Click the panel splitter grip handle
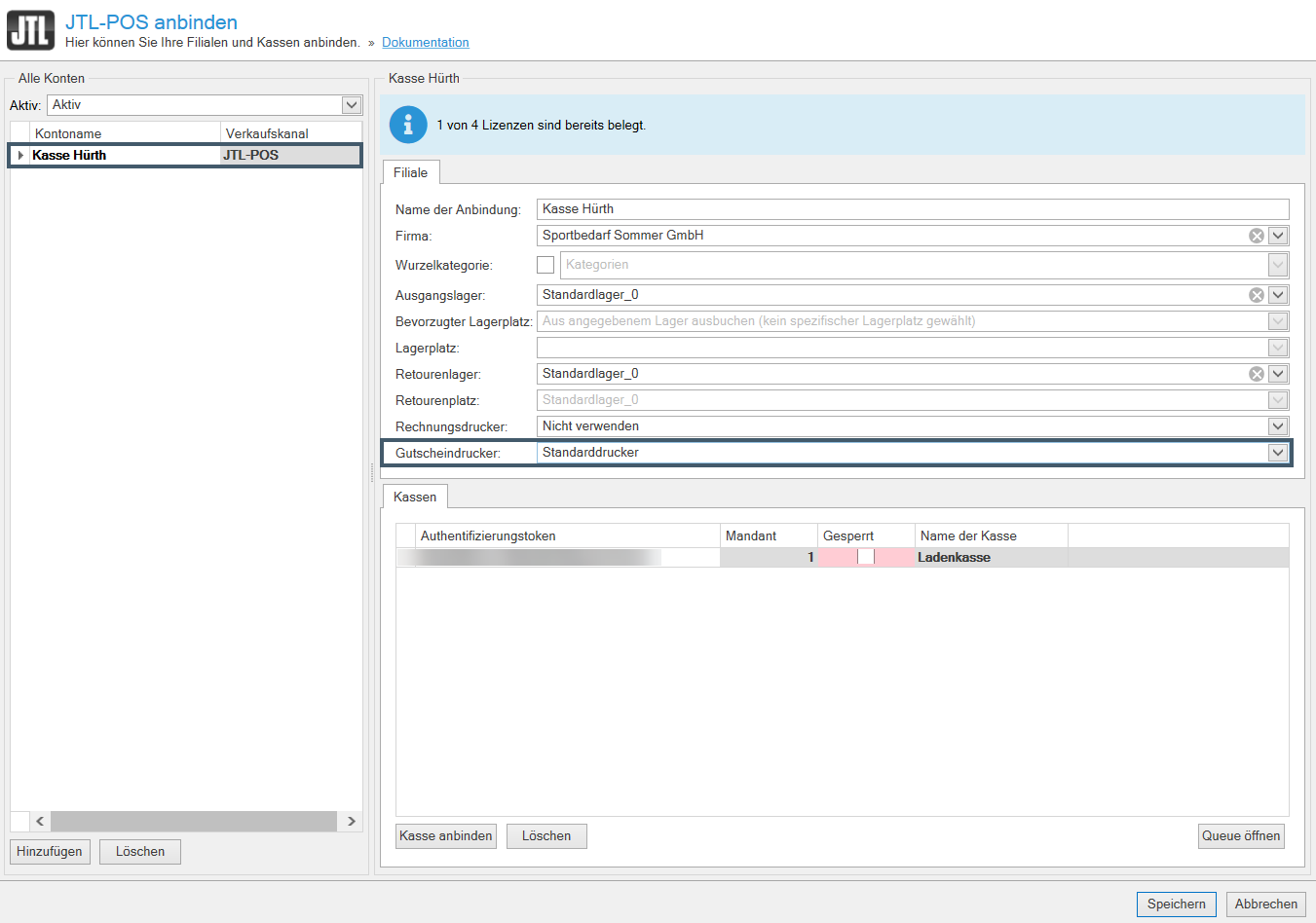The width and height of the screenshot is (1316, 923). pos(371,473)
